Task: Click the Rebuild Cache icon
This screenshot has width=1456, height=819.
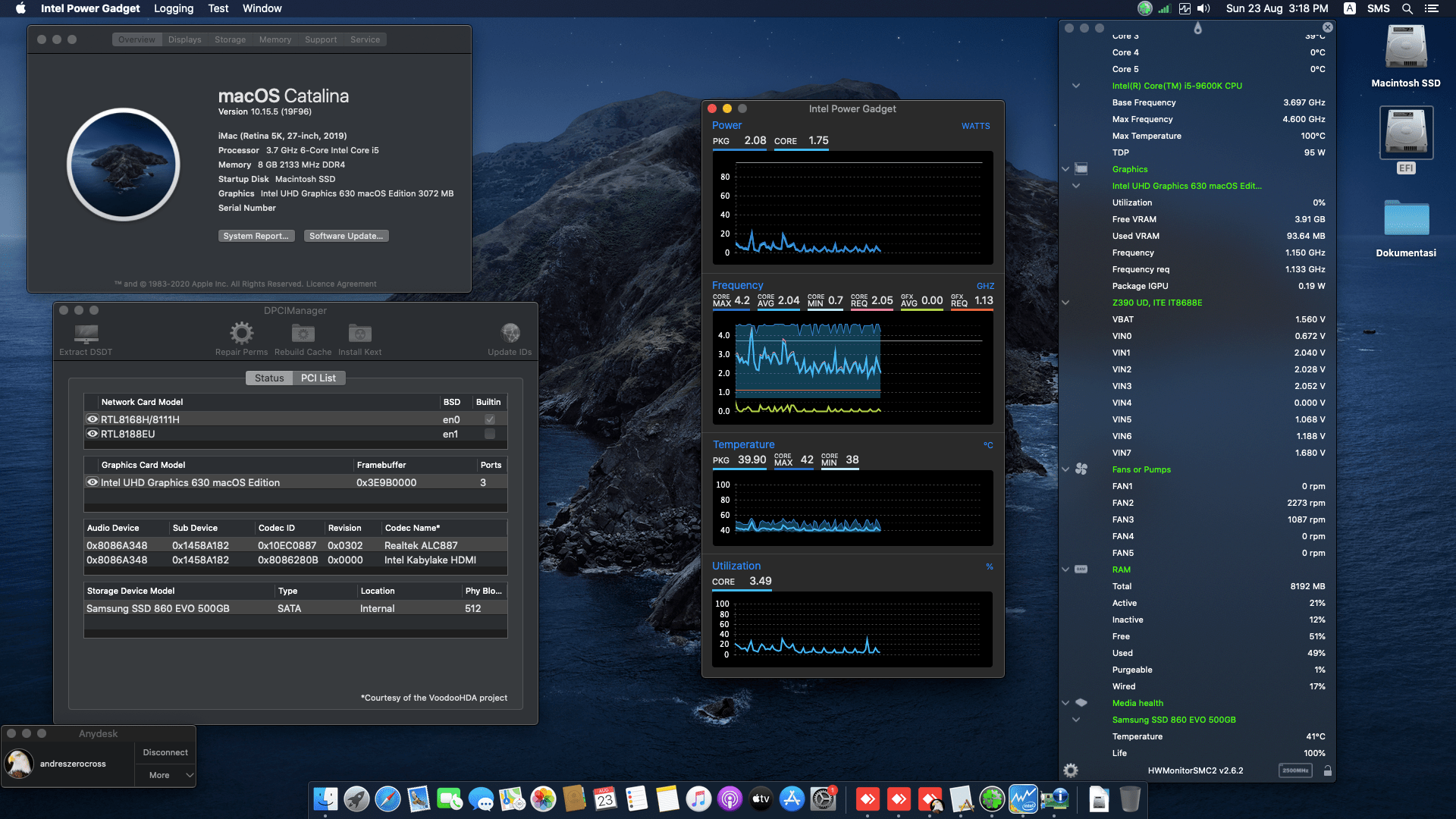Action: click(x=303, y=334)
